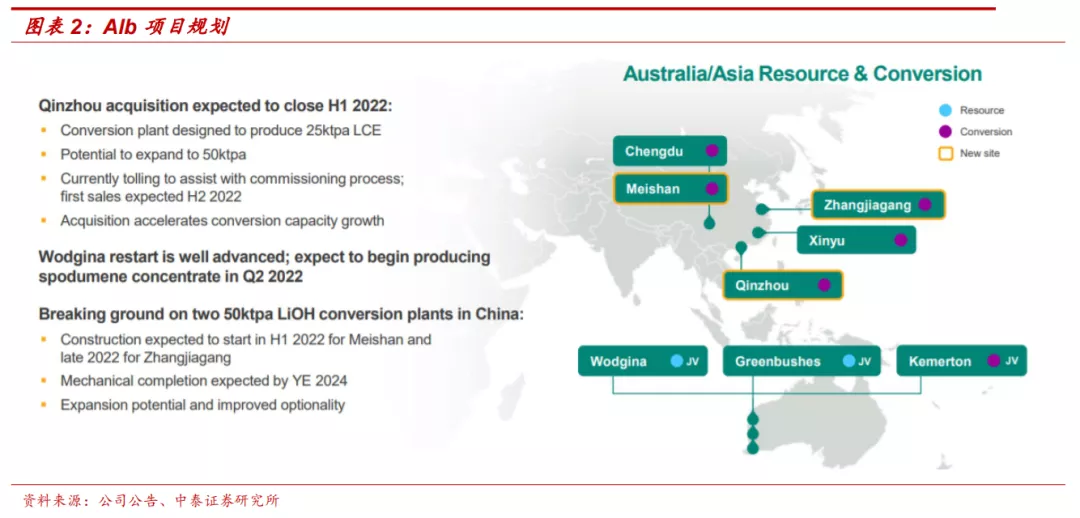This screenshot has height=518, width=1080.
Task: Click the Wodgina JV label
Action: point(642,361)
